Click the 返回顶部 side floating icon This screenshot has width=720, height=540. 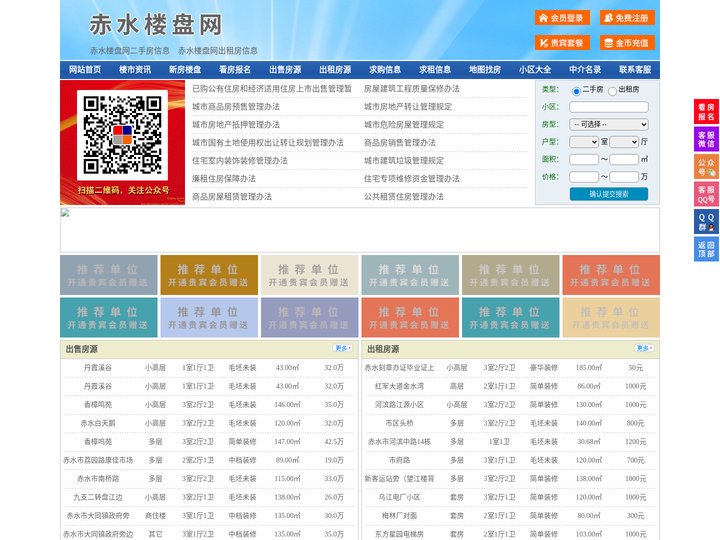coord(706,249)
